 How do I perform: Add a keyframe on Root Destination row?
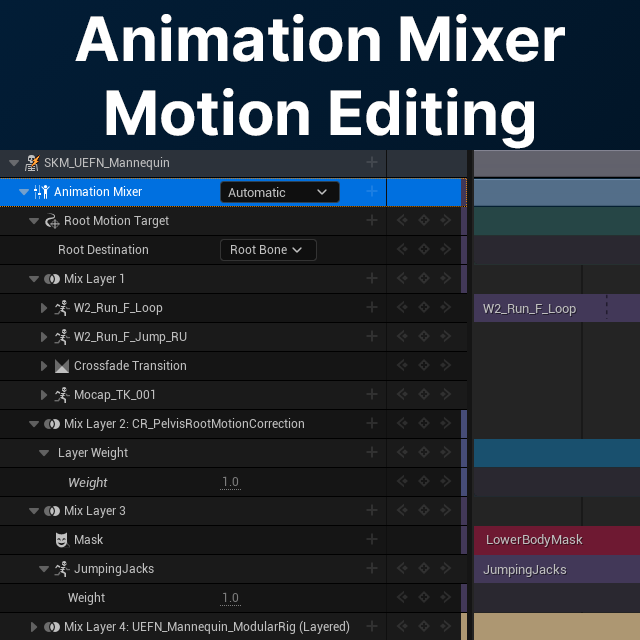[424, 249]
